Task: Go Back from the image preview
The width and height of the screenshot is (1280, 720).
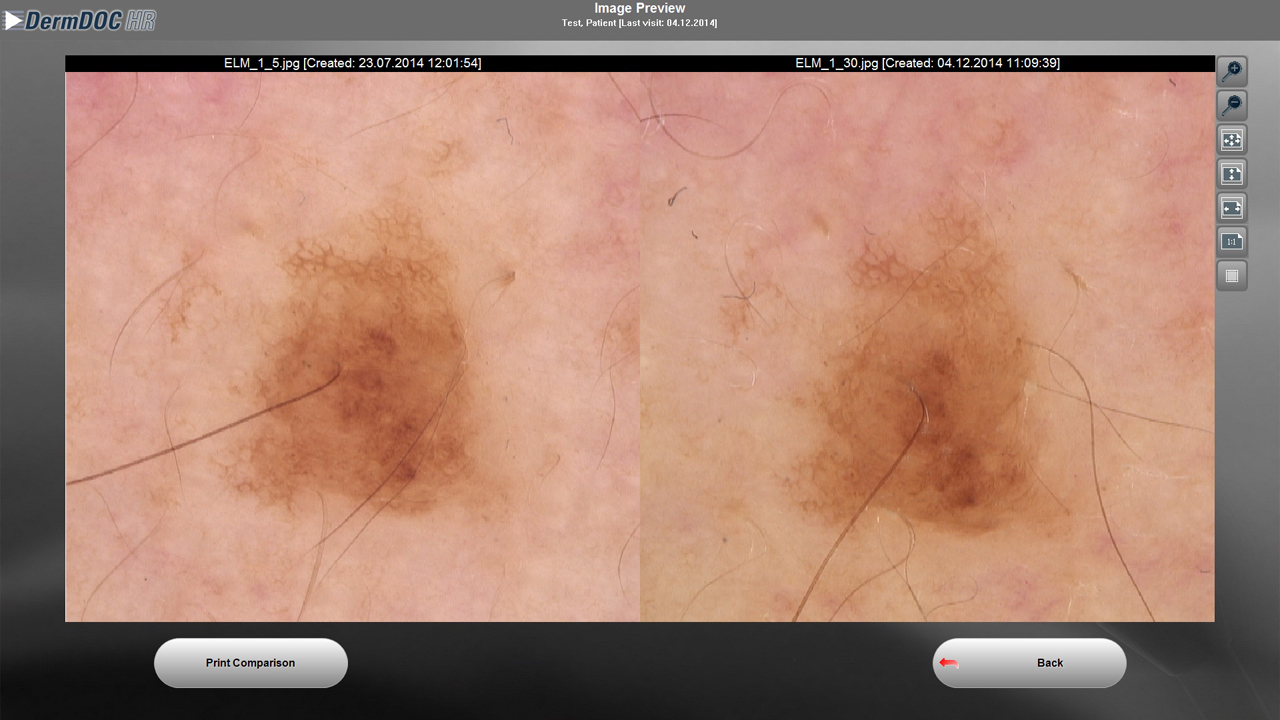Action: 1030,663
